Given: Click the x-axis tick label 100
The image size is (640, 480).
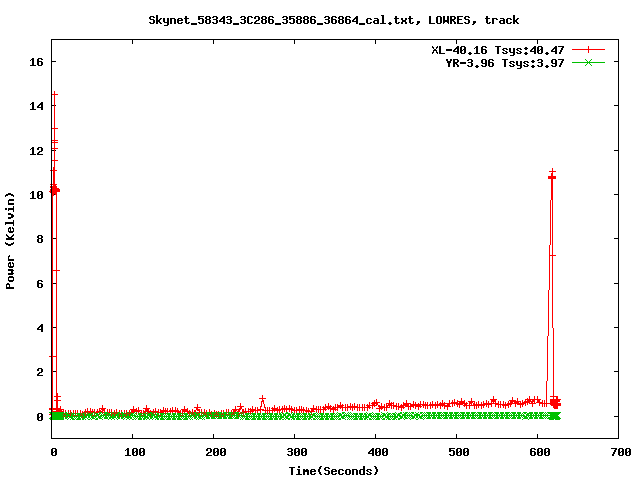Looking at the screenshot, I should point(134,452).
